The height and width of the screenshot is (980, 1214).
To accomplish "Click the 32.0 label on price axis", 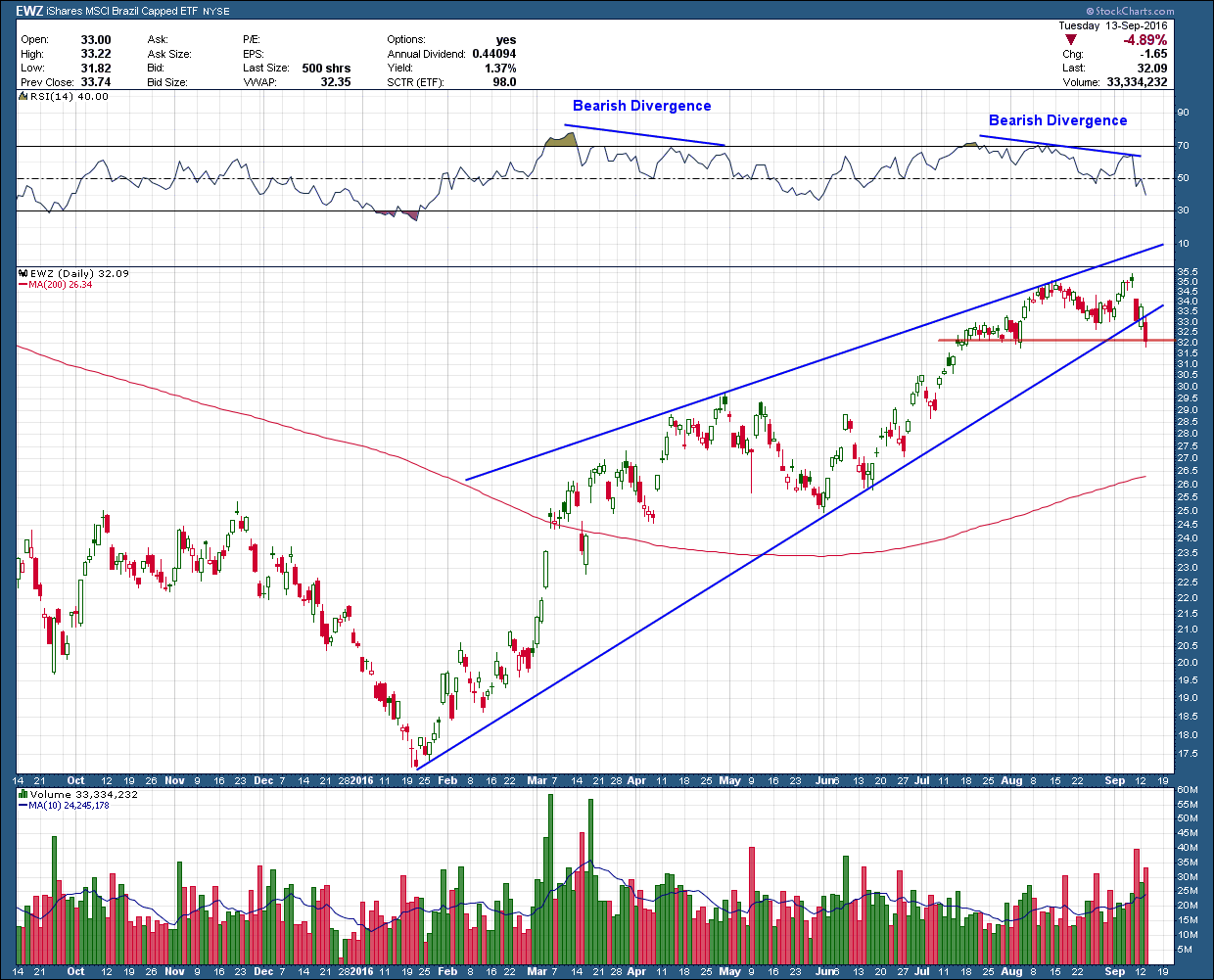I will pyautogui.click(x=1187, y=343).
